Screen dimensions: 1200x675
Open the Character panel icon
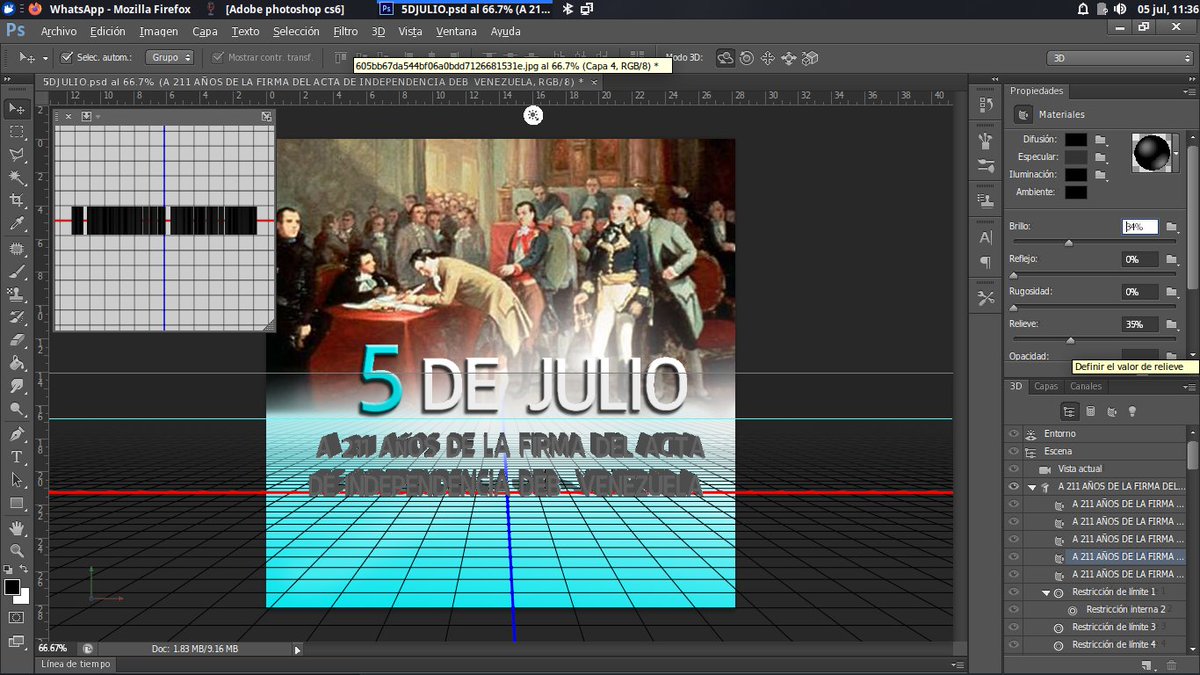986,237
